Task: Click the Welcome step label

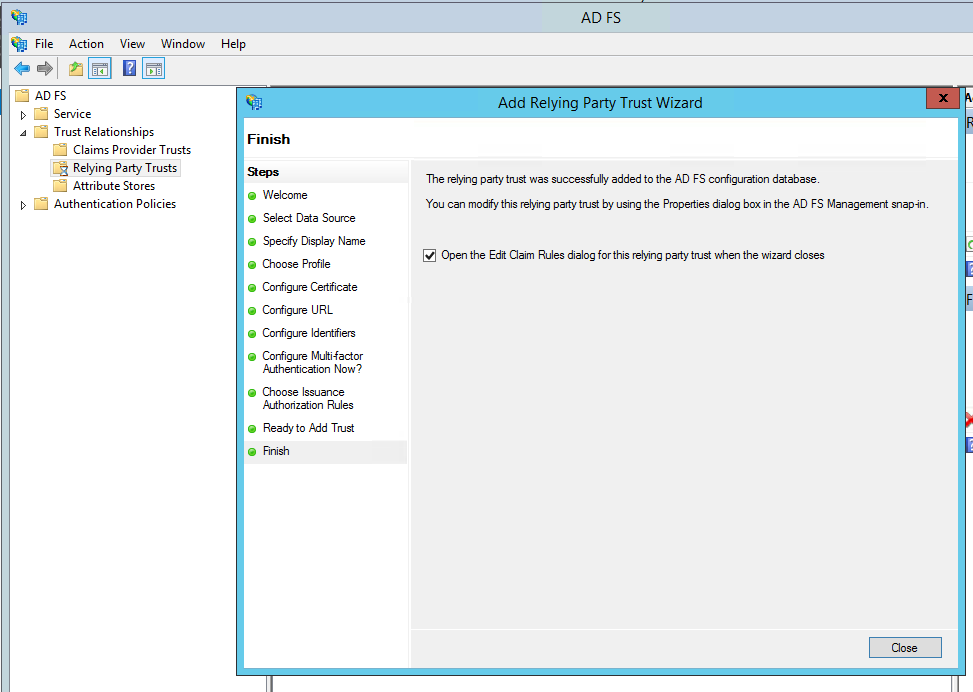Action: 285,195
